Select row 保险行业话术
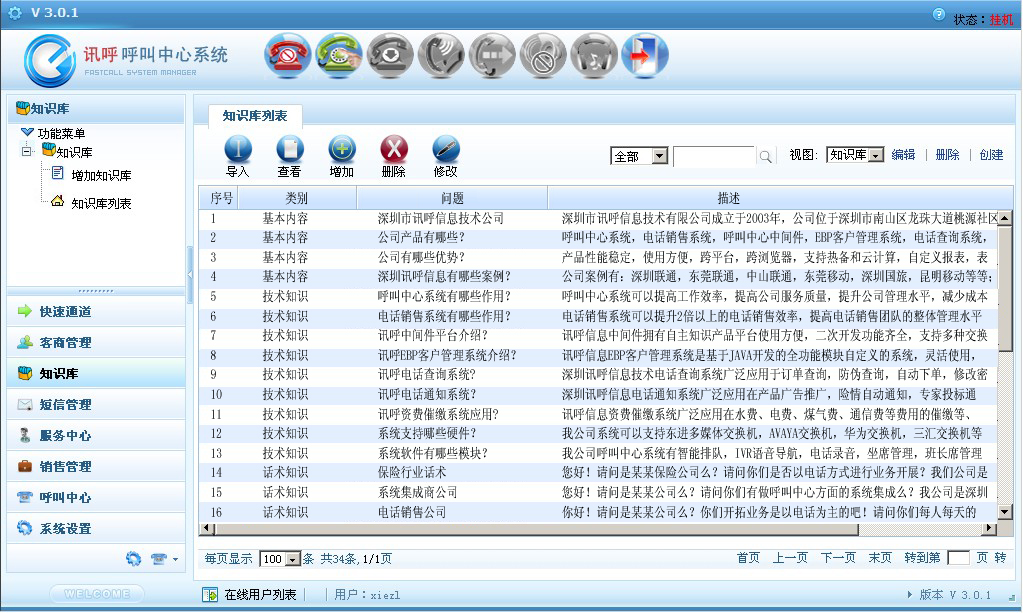Viewport: 1023px width, 613px height. coord(598,473)
